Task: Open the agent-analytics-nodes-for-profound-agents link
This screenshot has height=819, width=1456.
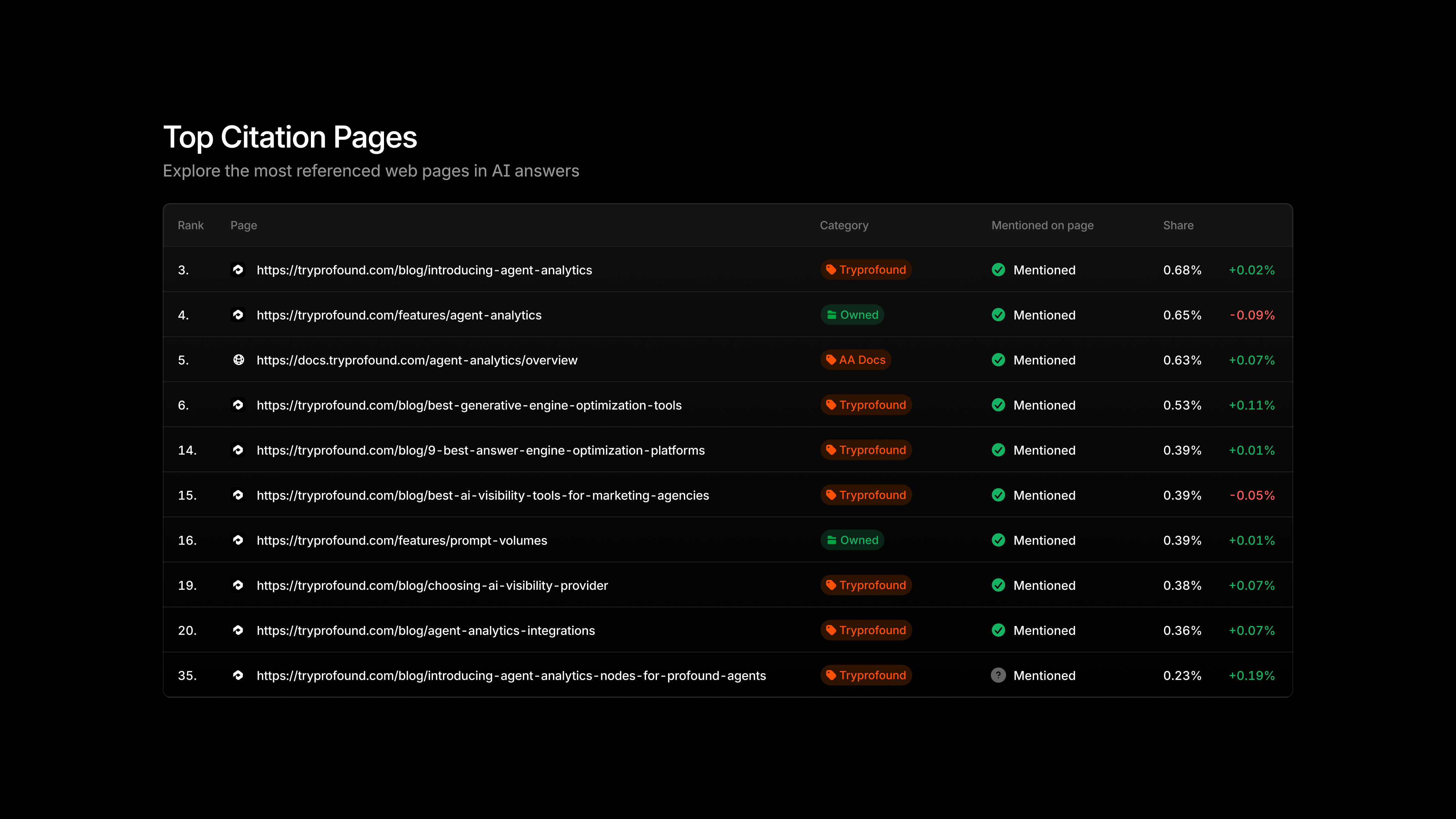Action: [512, 676]
